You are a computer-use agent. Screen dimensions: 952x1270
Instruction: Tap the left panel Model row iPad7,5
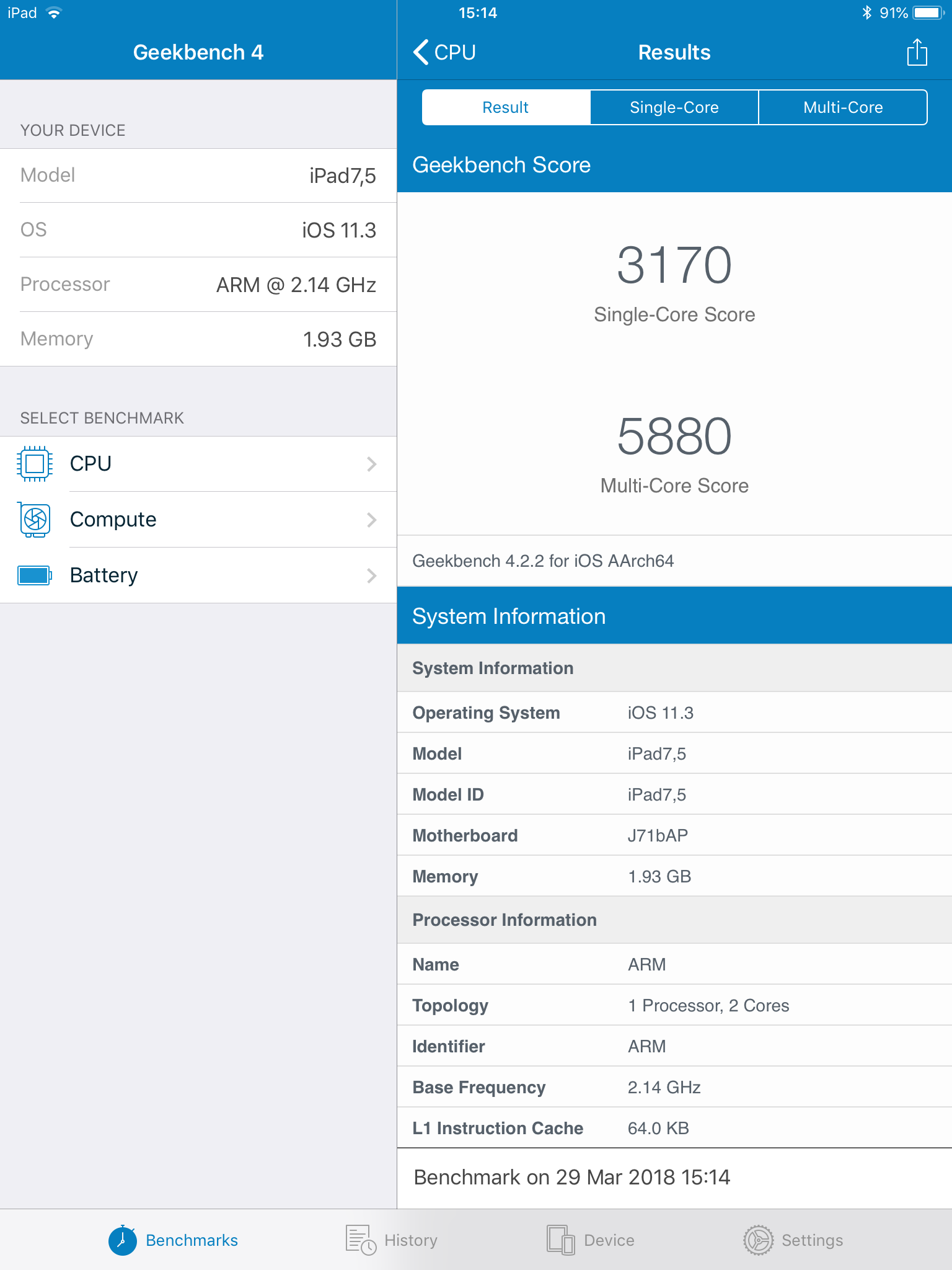point(198,175)
